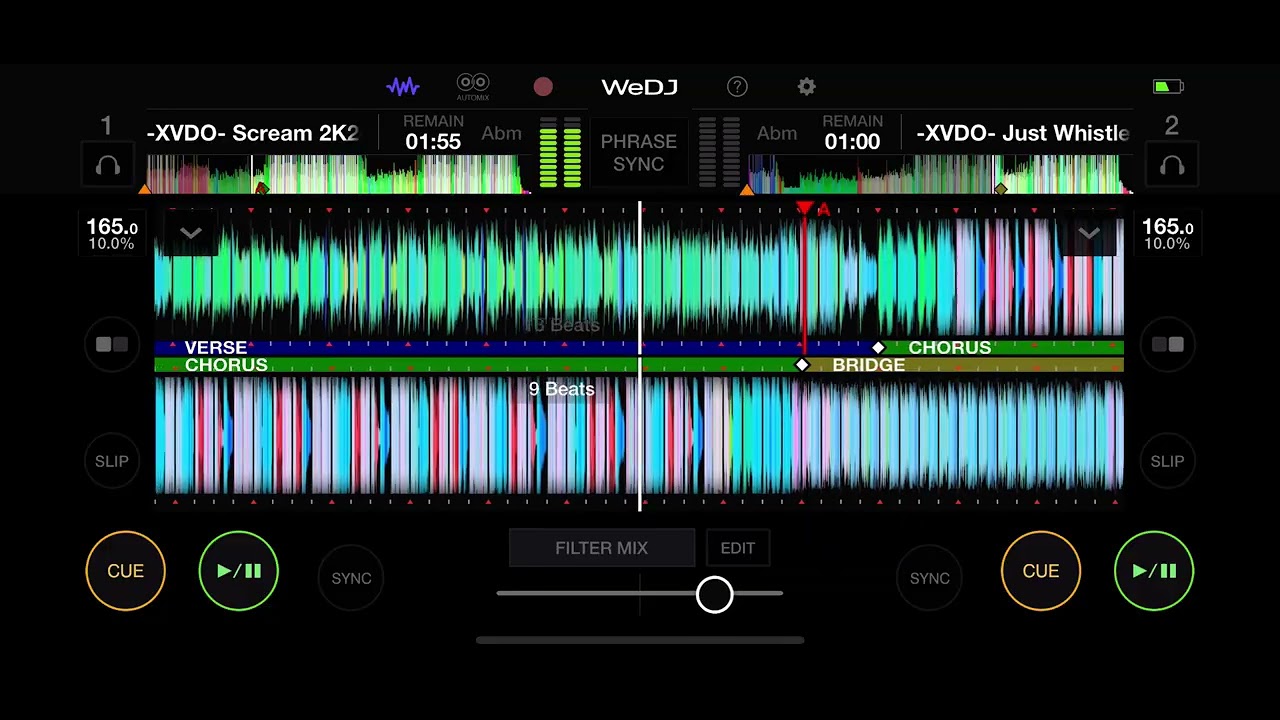
Task: Enable Phrase Sync
Action: pyautogui.click(x=639, y=152)
